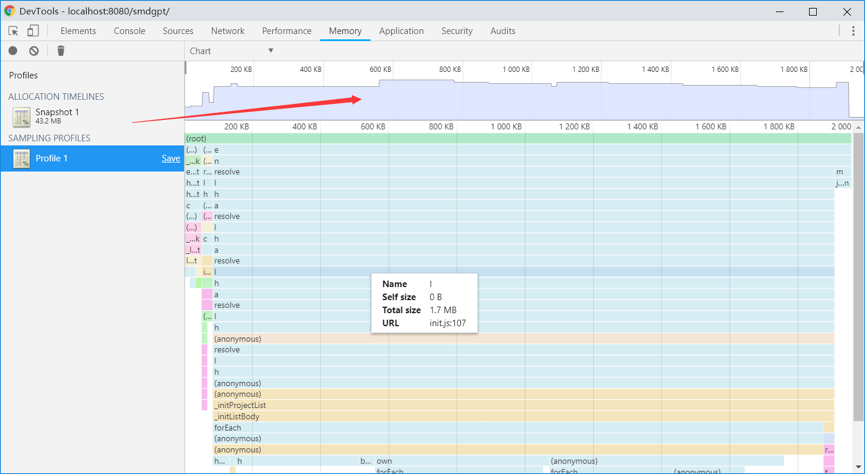Close the DevTools window
Screen dimensions: 865x474
(847, 12)
